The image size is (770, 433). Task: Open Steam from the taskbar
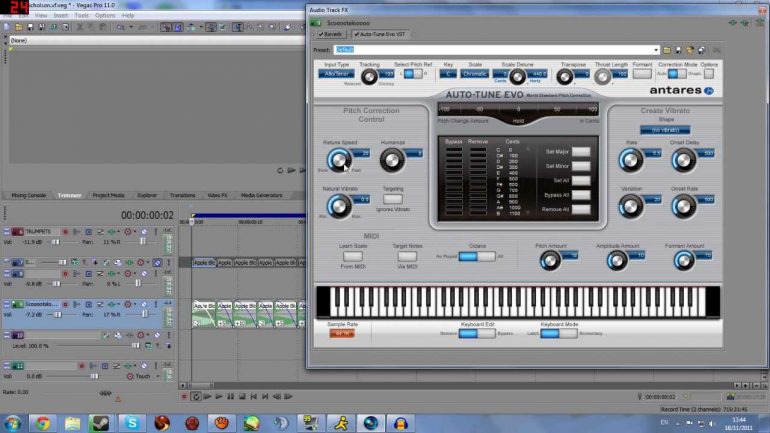[x=102, y=423]
